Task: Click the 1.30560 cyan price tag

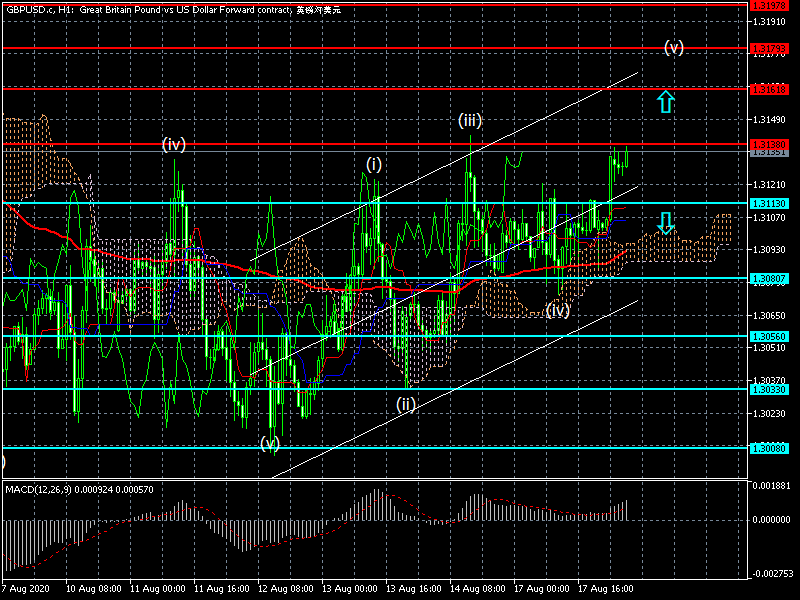Action: tap(769, 337)
